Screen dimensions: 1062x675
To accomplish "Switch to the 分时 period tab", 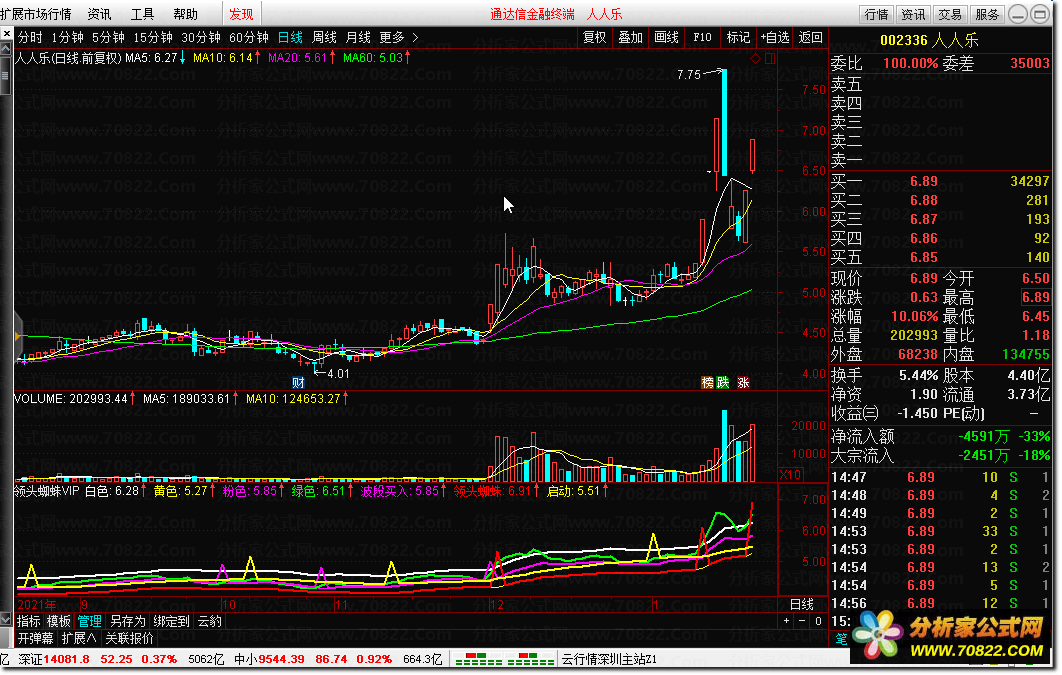I will click(x=30, y=37).
